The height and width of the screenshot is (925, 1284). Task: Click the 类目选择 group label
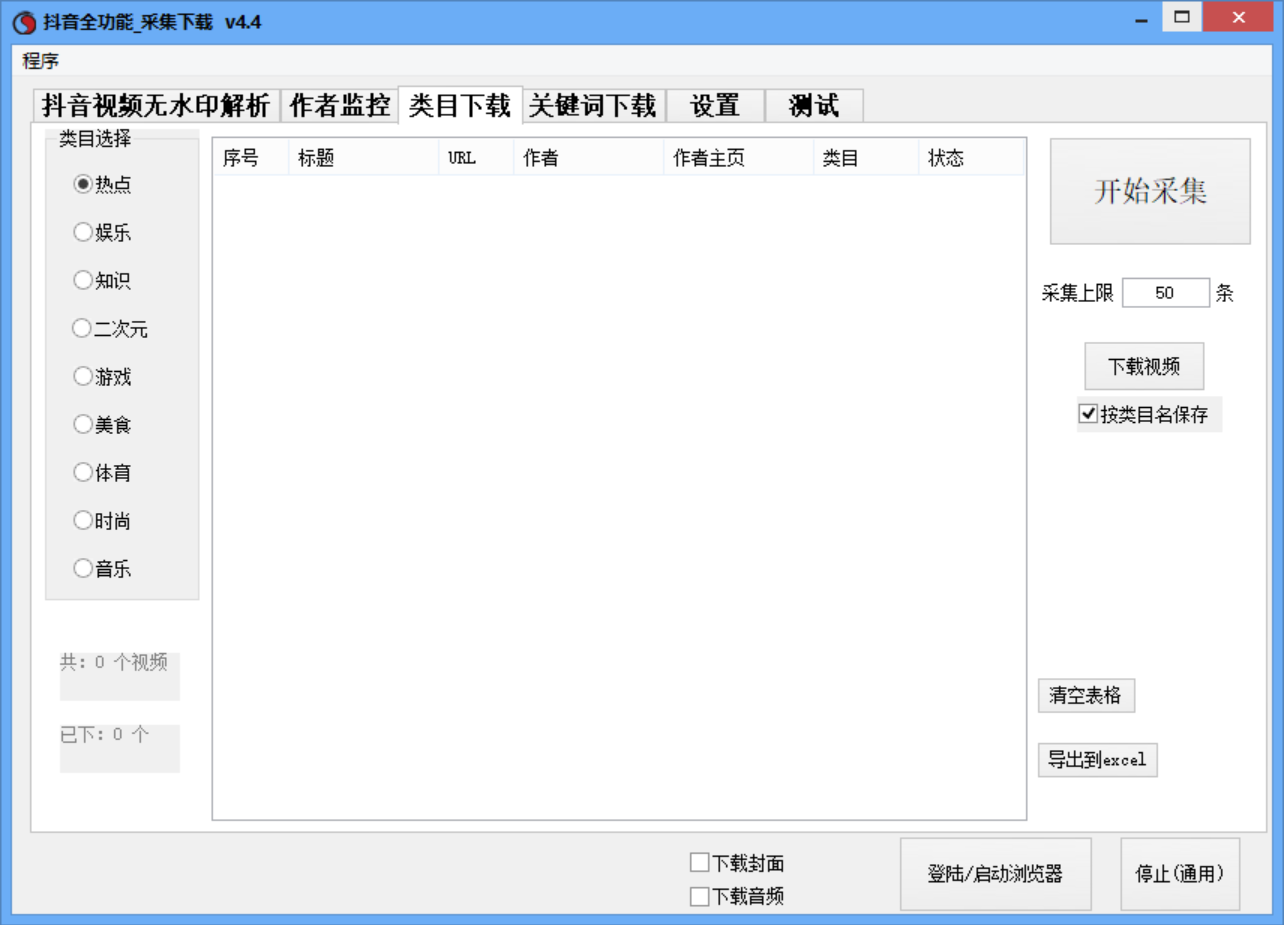tap(95, 139)
